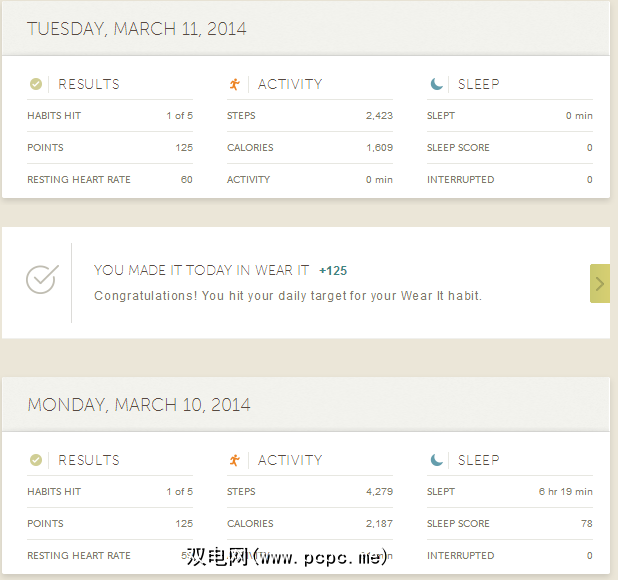This screenshot has height=580, width=618.
Task: Click the Sleep moon icon for March 11
Action: (x=436, y=85)
